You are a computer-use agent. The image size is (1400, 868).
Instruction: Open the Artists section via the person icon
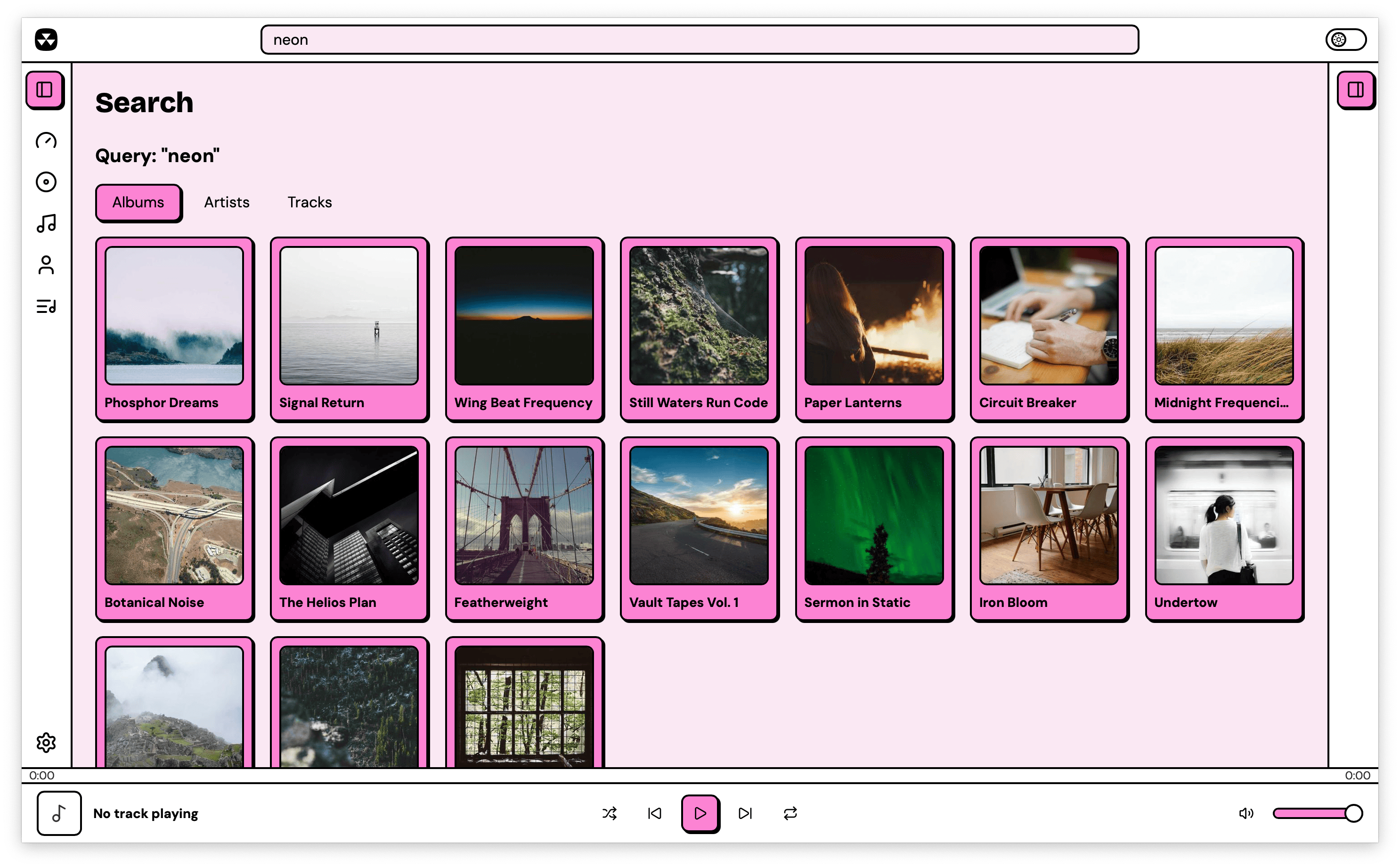tap(46, 265)
